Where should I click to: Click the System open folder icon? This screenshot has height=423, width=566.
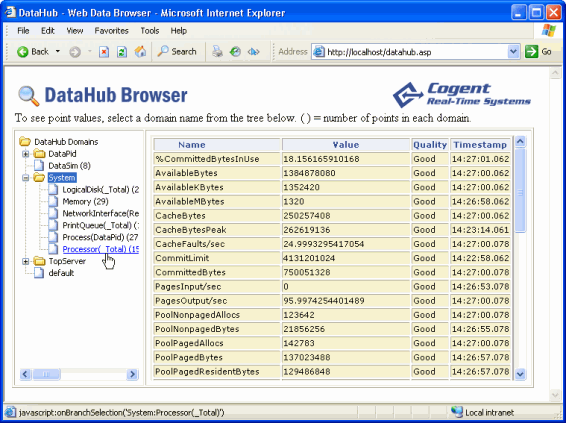[39, 177]
